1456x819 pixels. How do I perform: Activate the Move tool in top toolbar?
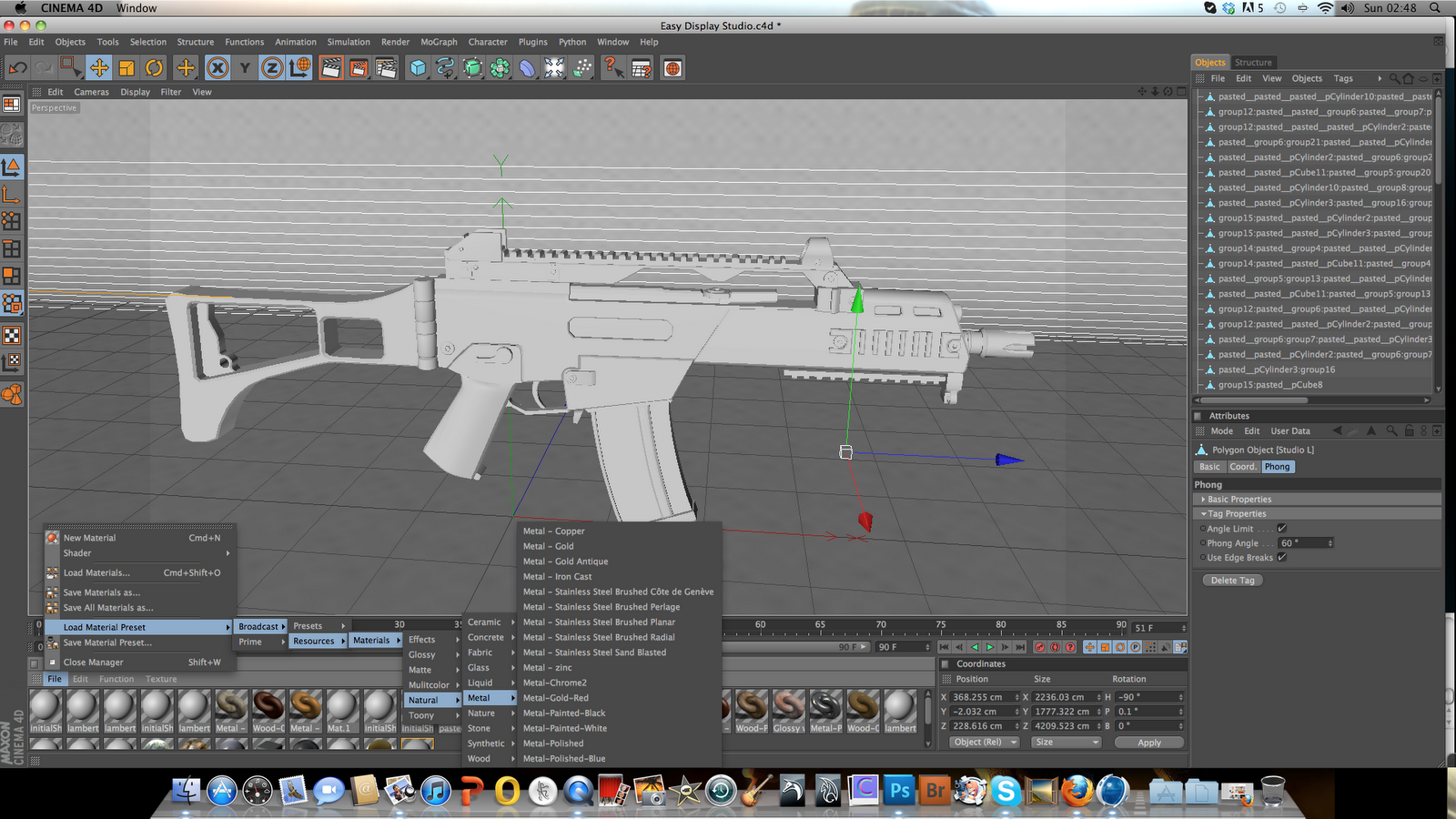(99, 67)
